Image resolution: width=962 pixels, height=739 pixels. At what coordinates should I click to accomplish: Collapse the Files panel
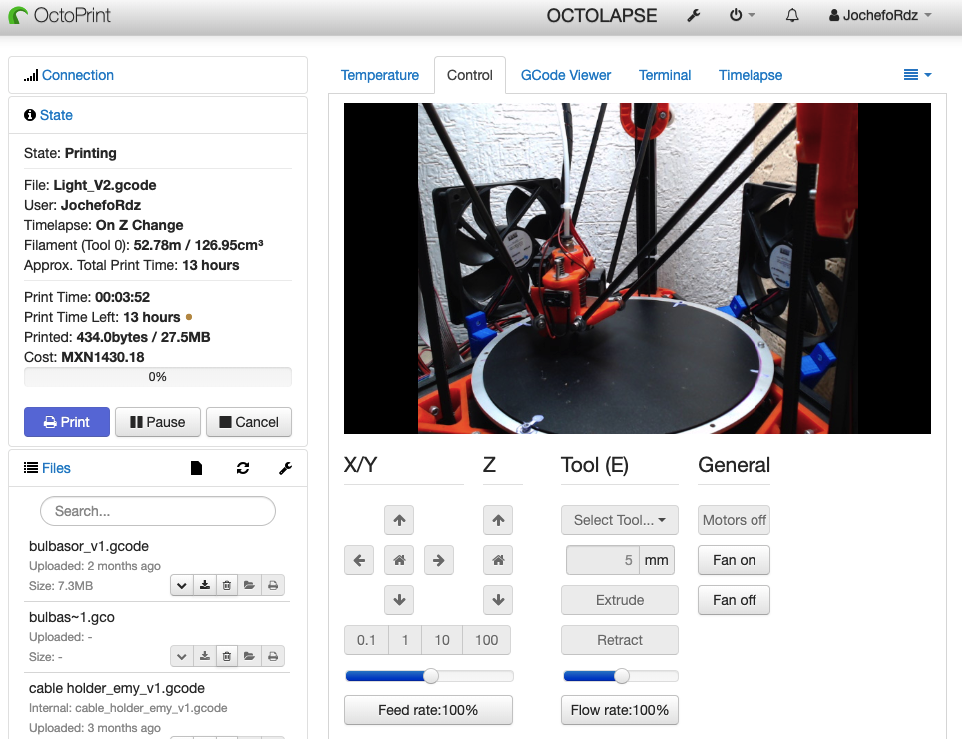[56, 469]
